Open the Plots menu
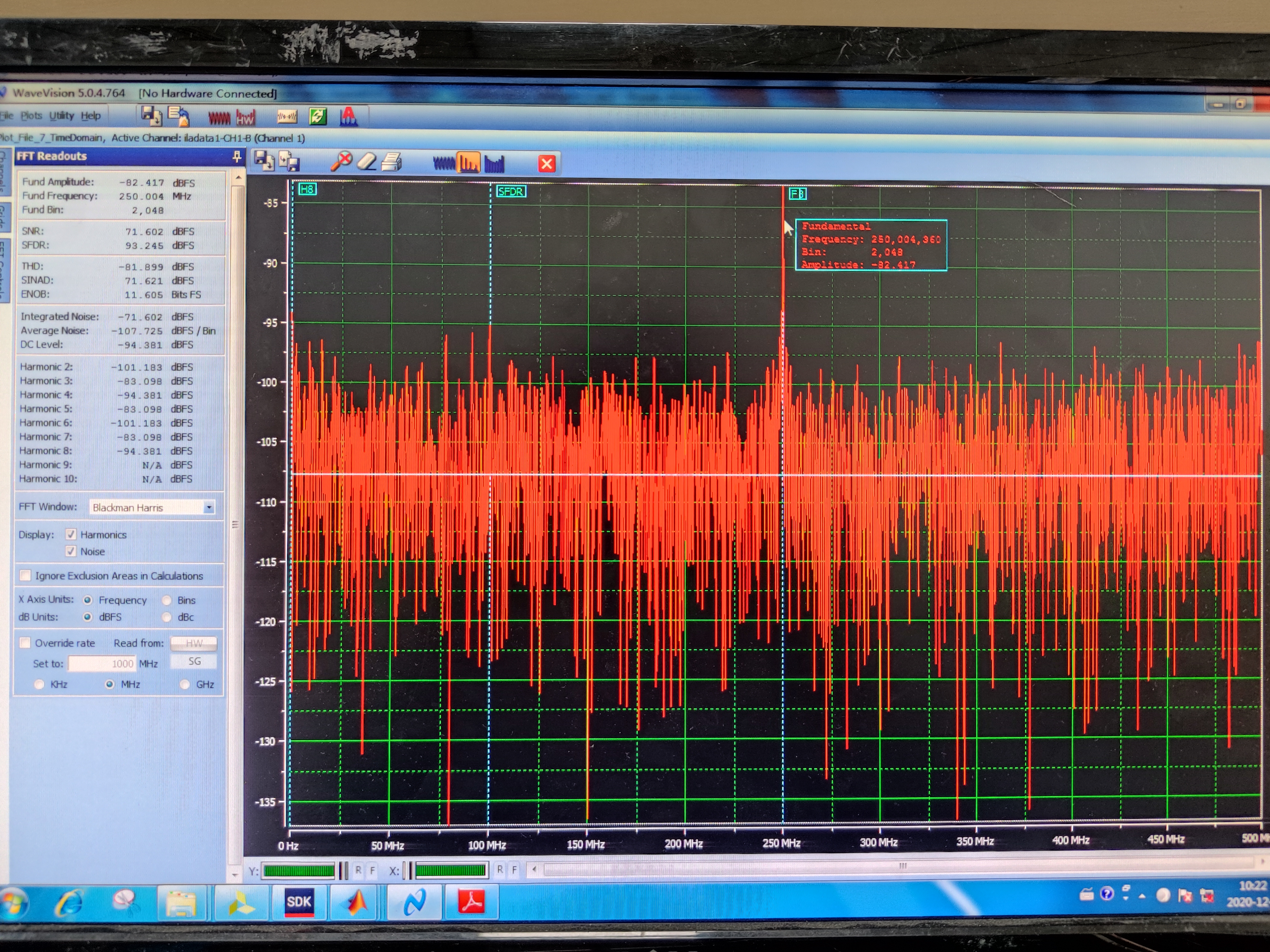 coord(31,116)
